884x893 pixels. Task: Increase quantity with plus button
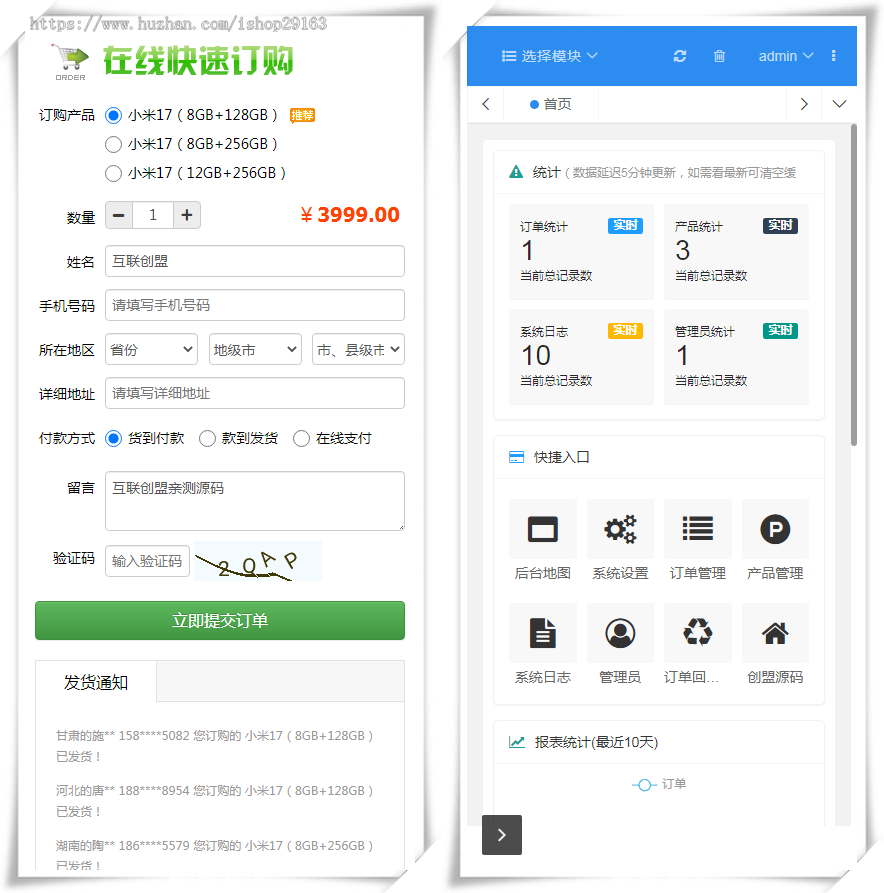click(x=187, y=215)
